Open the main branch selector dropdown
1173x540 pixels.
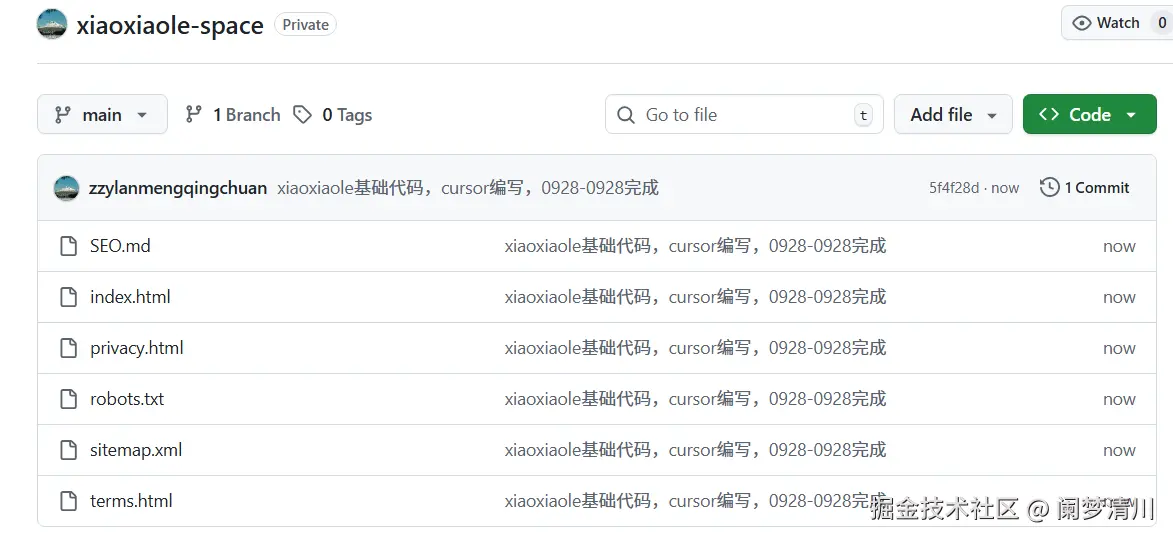click(102, 115)
